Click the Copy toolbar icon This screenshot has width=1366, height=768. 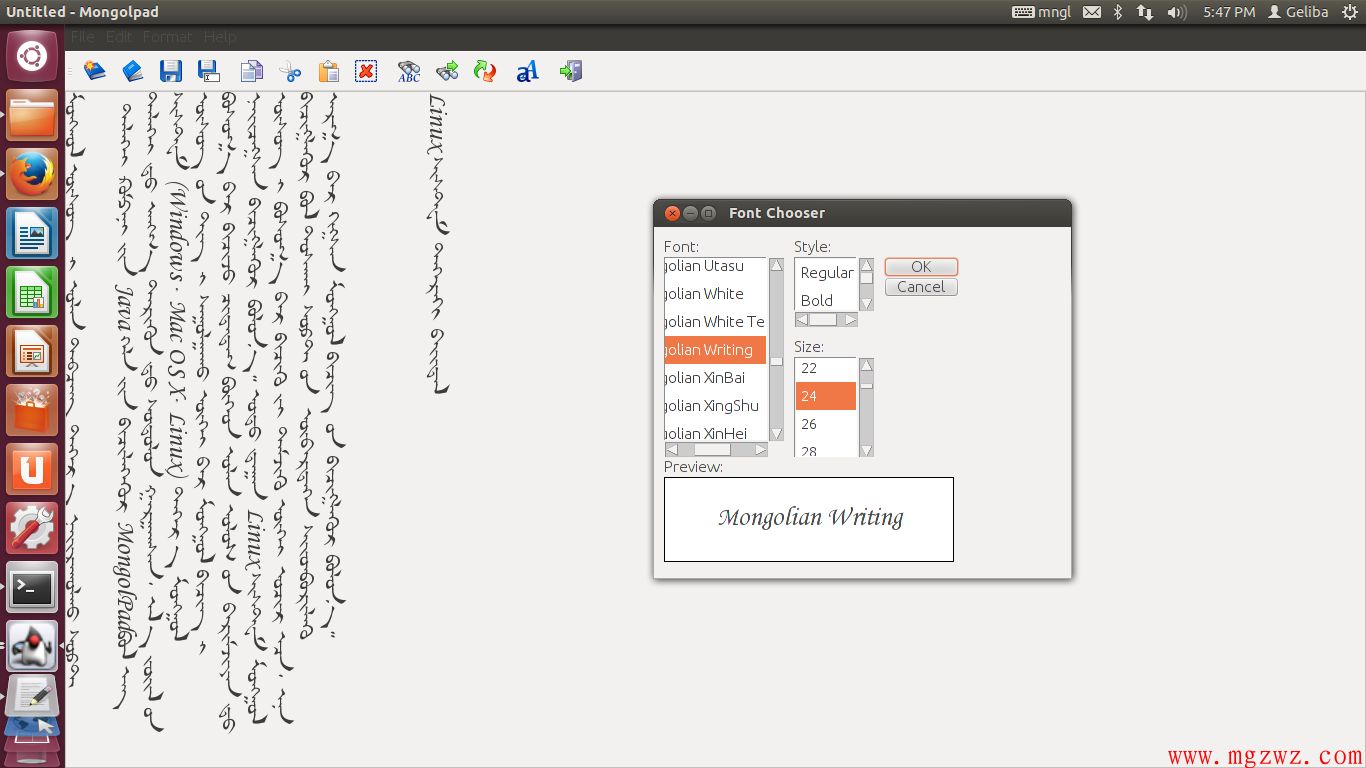[x=252, y=71]
